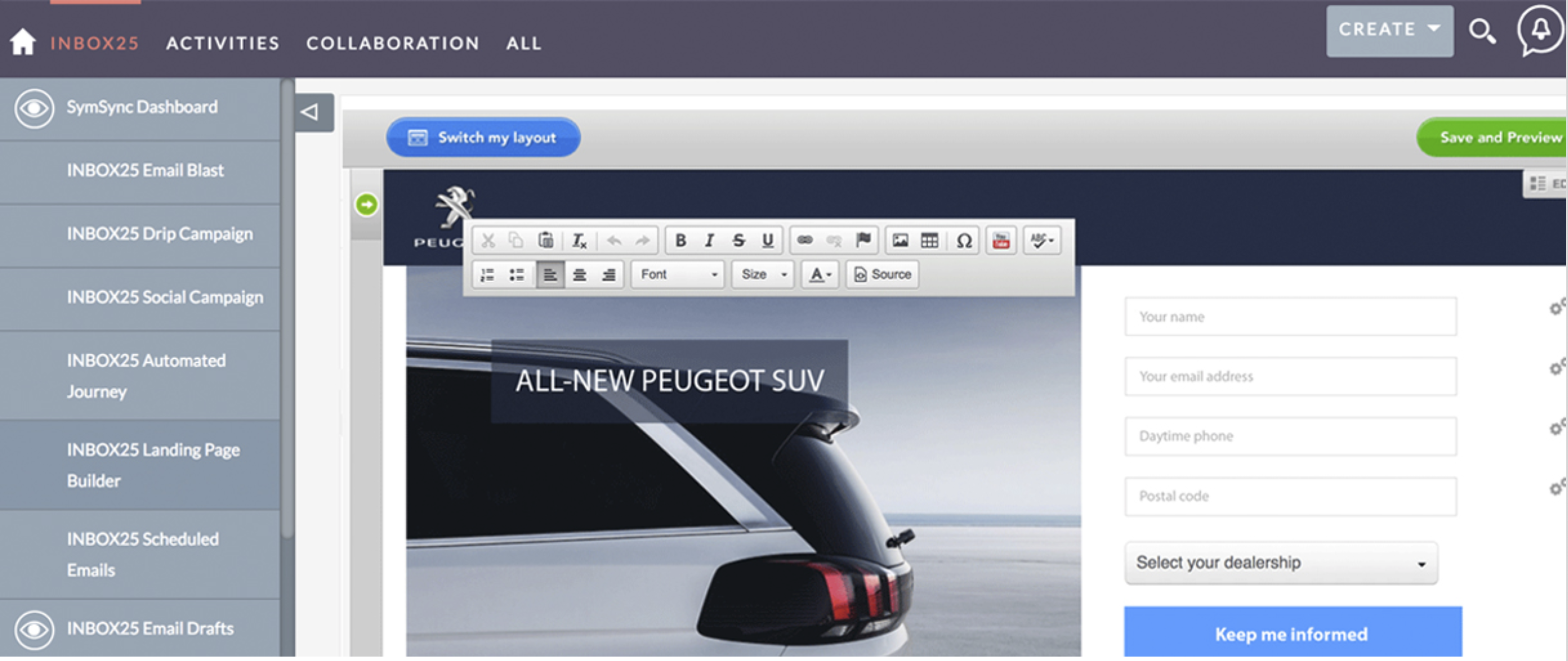This screenshot has width=1568, height=661.
Task: Open the Font dropdown
Action: click(677, 275)
